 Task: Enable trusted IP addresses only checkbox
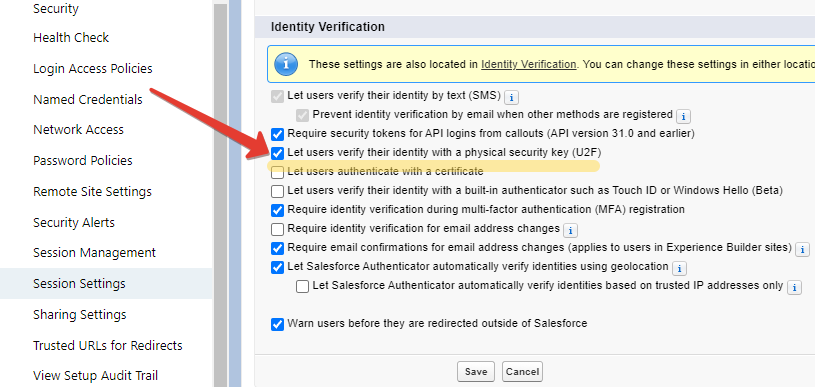[303, 286]
